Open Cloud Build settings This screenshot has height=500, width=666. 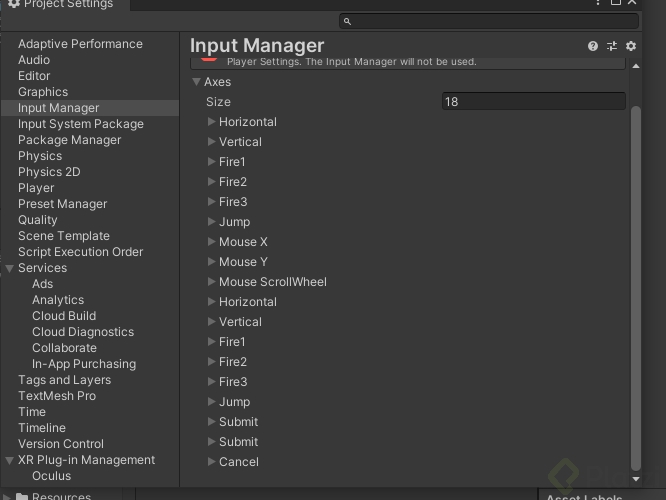[64, 316]
